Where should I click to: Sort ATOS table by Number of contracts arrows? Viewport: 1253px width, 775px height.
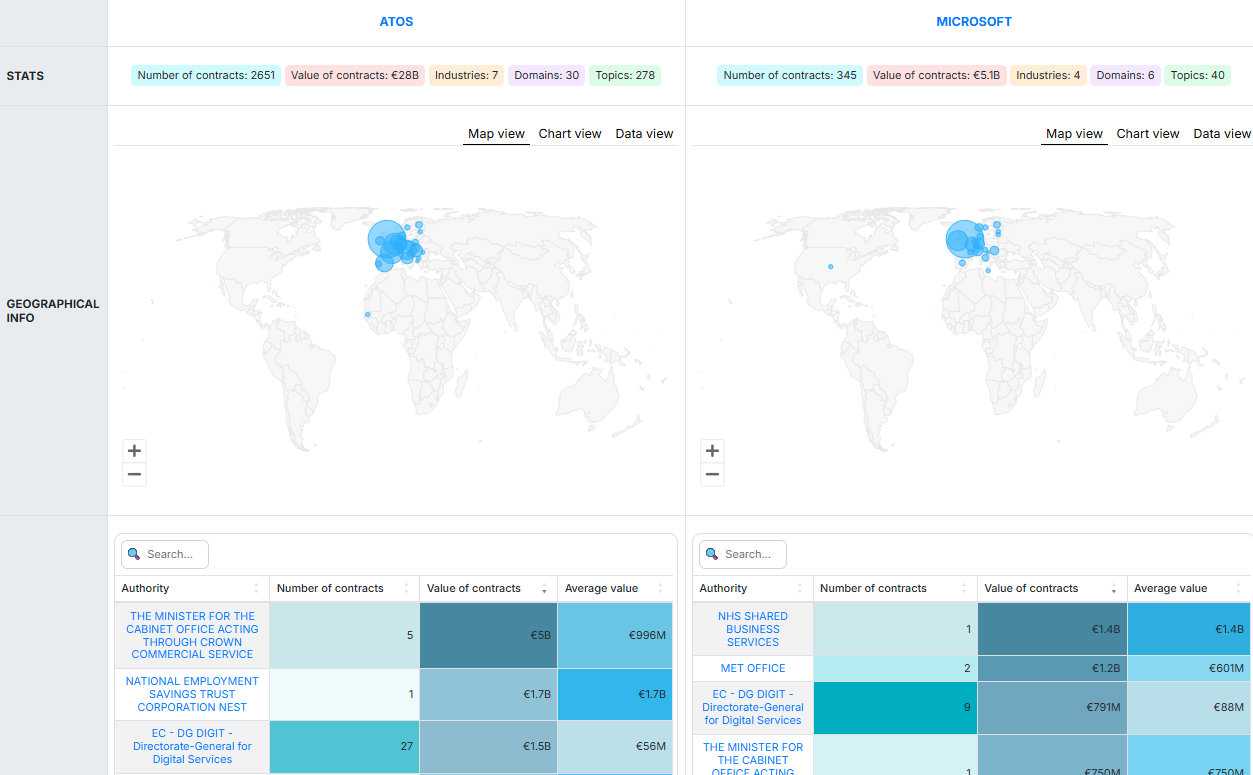(406, 589)
